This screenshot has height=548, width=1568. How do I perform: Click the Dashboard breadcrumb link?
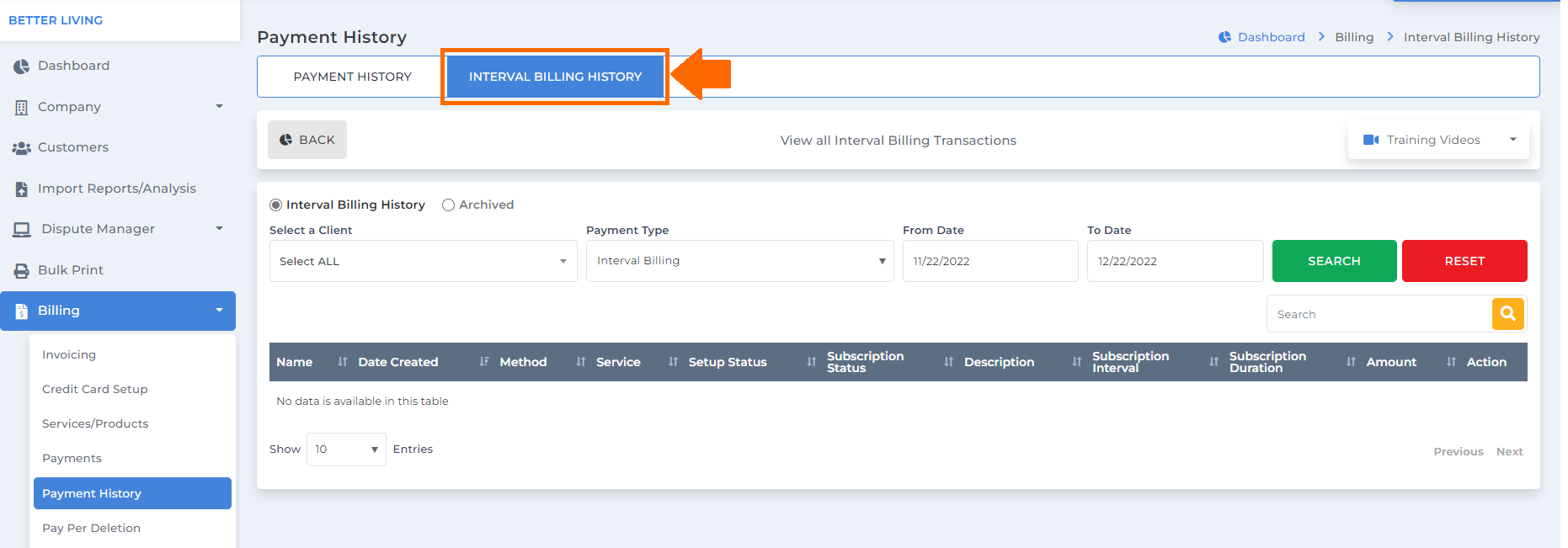point(1271,37)
